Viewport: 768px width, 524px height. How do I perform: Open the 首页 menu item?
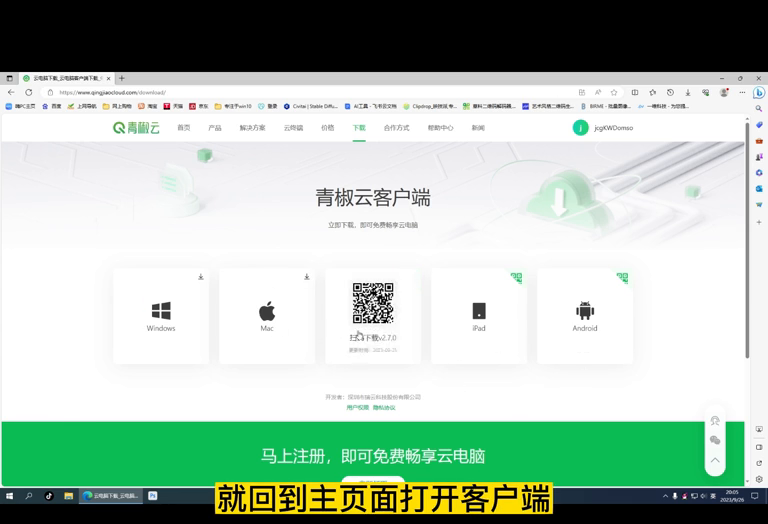pos(184,128)
